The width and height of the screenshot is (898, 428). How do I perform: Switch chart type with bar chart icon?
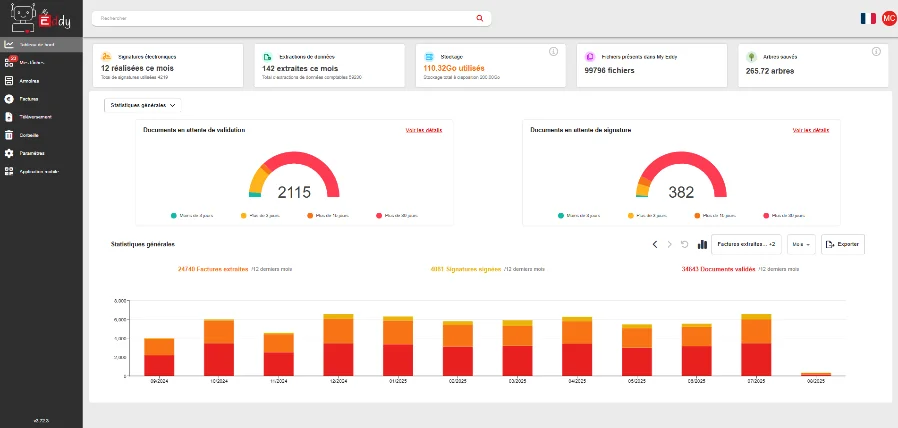[702, 244]
